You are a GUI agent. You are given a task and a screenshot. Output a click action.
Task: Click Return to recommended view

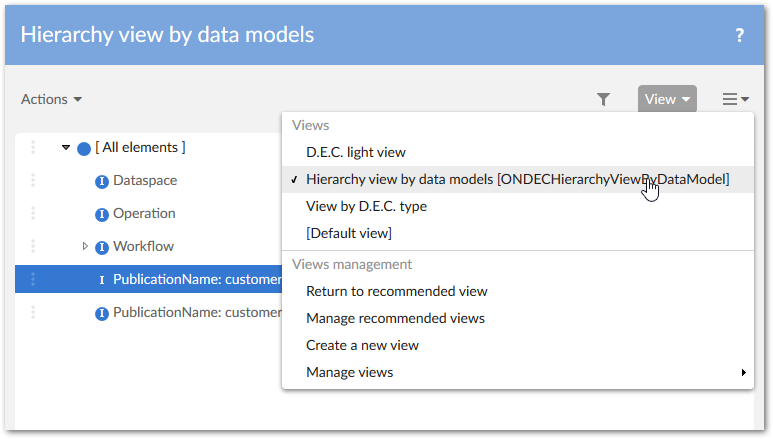point(396,291)
